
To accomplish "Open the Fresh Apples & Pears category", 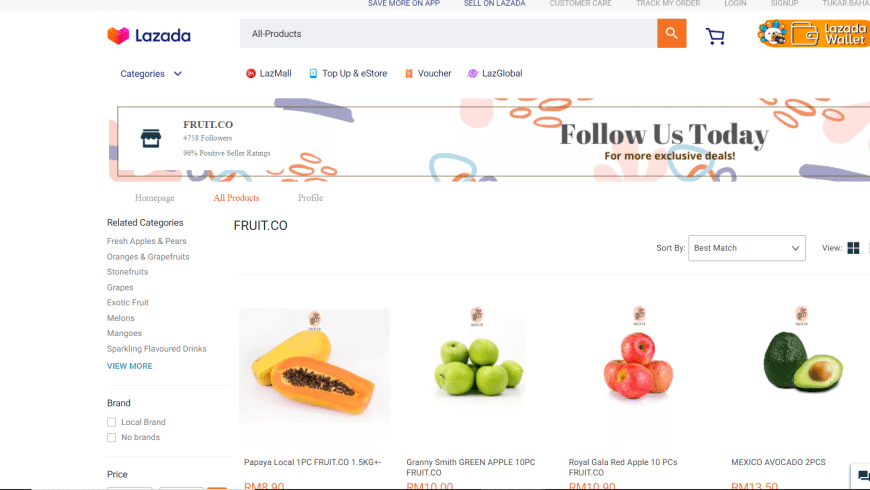I will 146,241.
